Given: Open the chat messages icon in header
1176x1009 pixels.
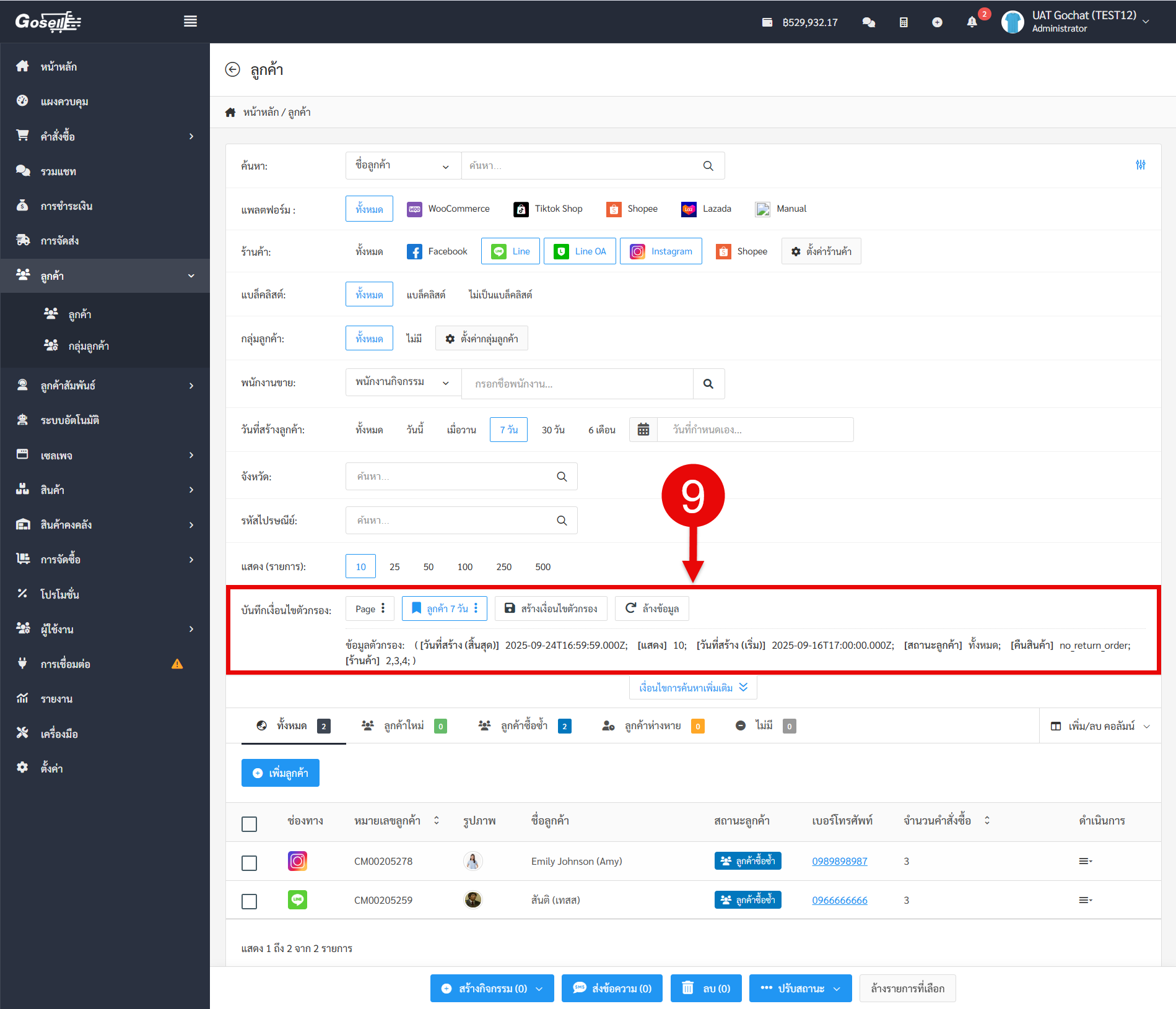Looking at the screenshot, I should coord(869,22).
